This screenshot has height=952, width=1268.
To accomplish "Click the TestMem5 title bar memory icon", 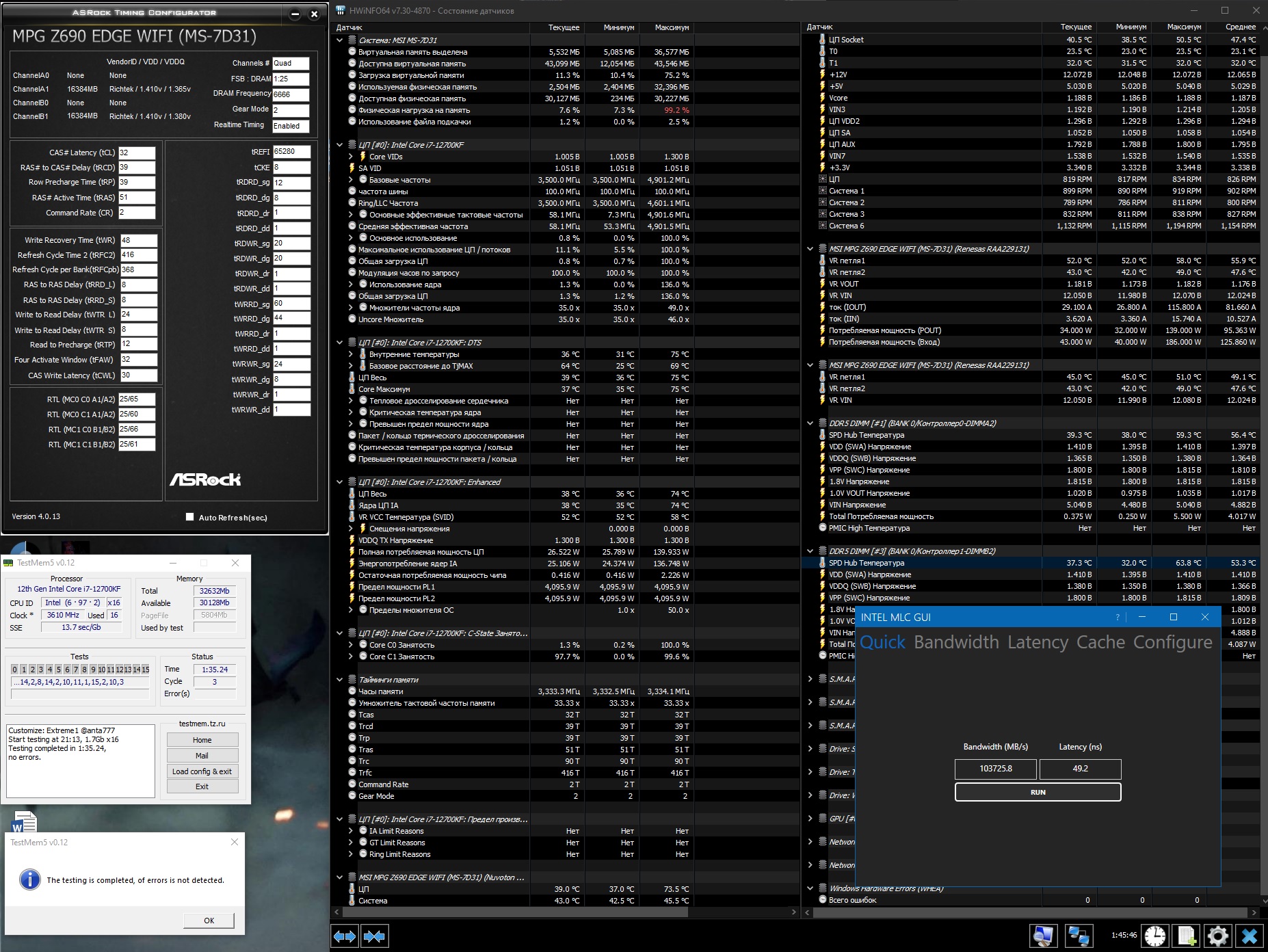I will [x=9, y=563].
